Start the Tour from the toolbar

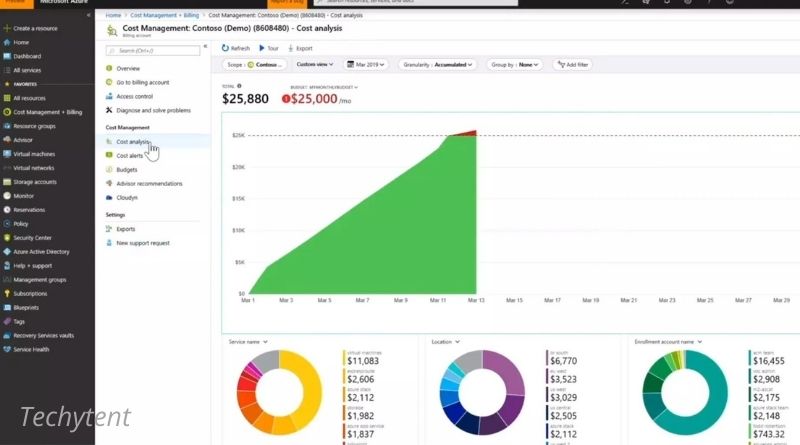pos(269,48)
